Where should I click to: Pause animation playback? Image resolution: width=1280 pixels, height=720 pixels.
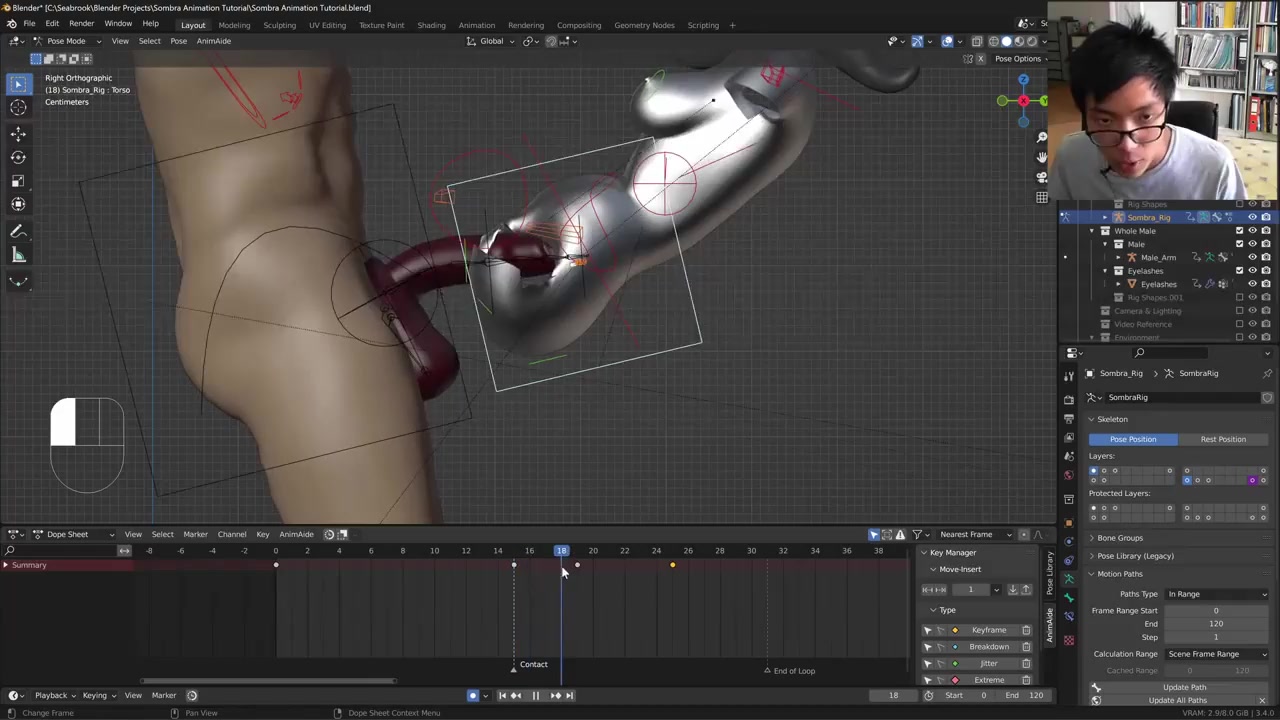(535, 696)
